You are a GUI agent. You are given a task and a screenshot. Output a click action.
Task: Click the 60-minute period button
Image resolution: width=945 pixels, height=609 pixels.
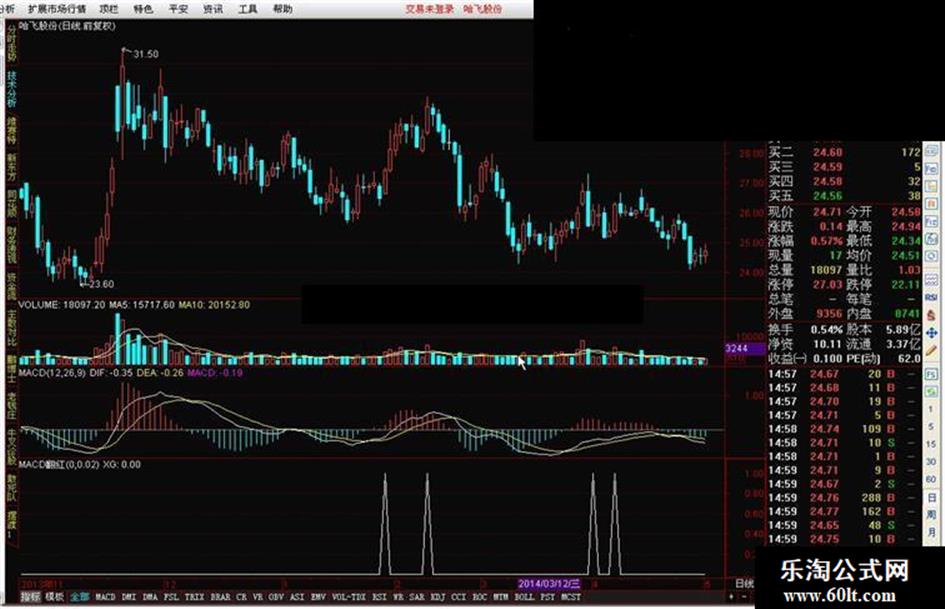[x=932, y=479]
